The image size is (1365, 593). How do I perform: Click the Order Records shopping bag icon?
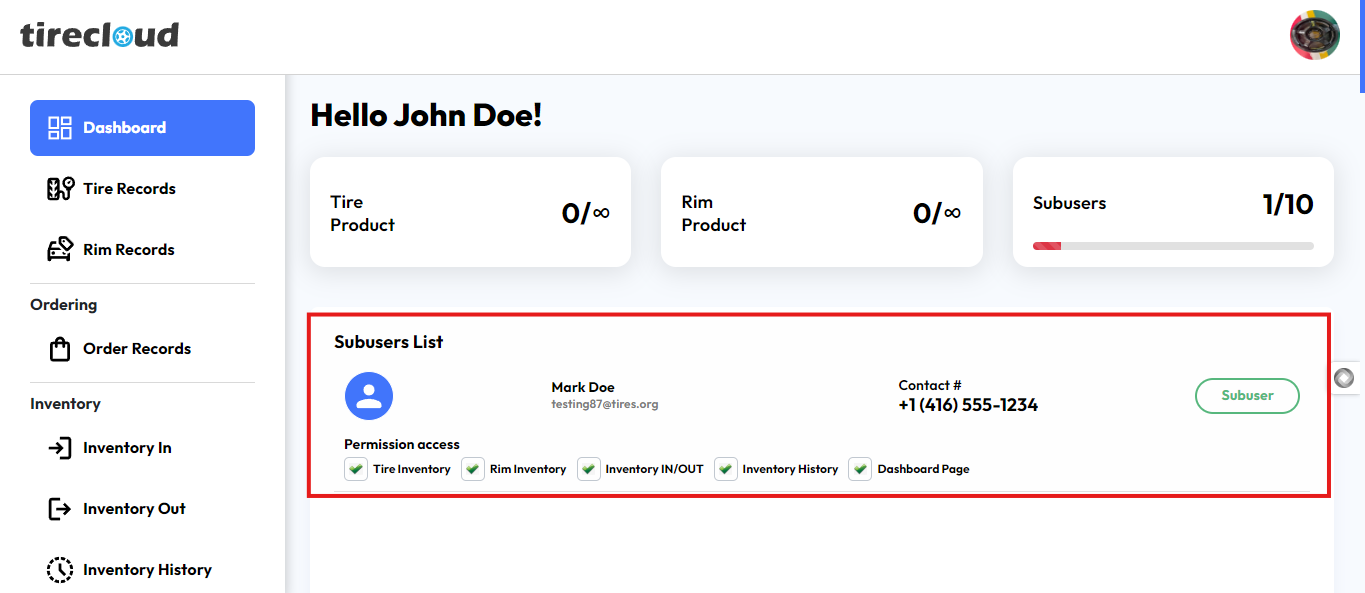tap(60, 349)
